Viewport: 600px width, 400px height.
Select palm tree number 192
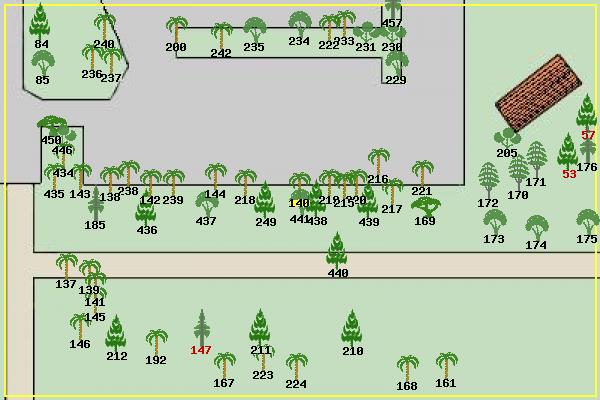156,340
